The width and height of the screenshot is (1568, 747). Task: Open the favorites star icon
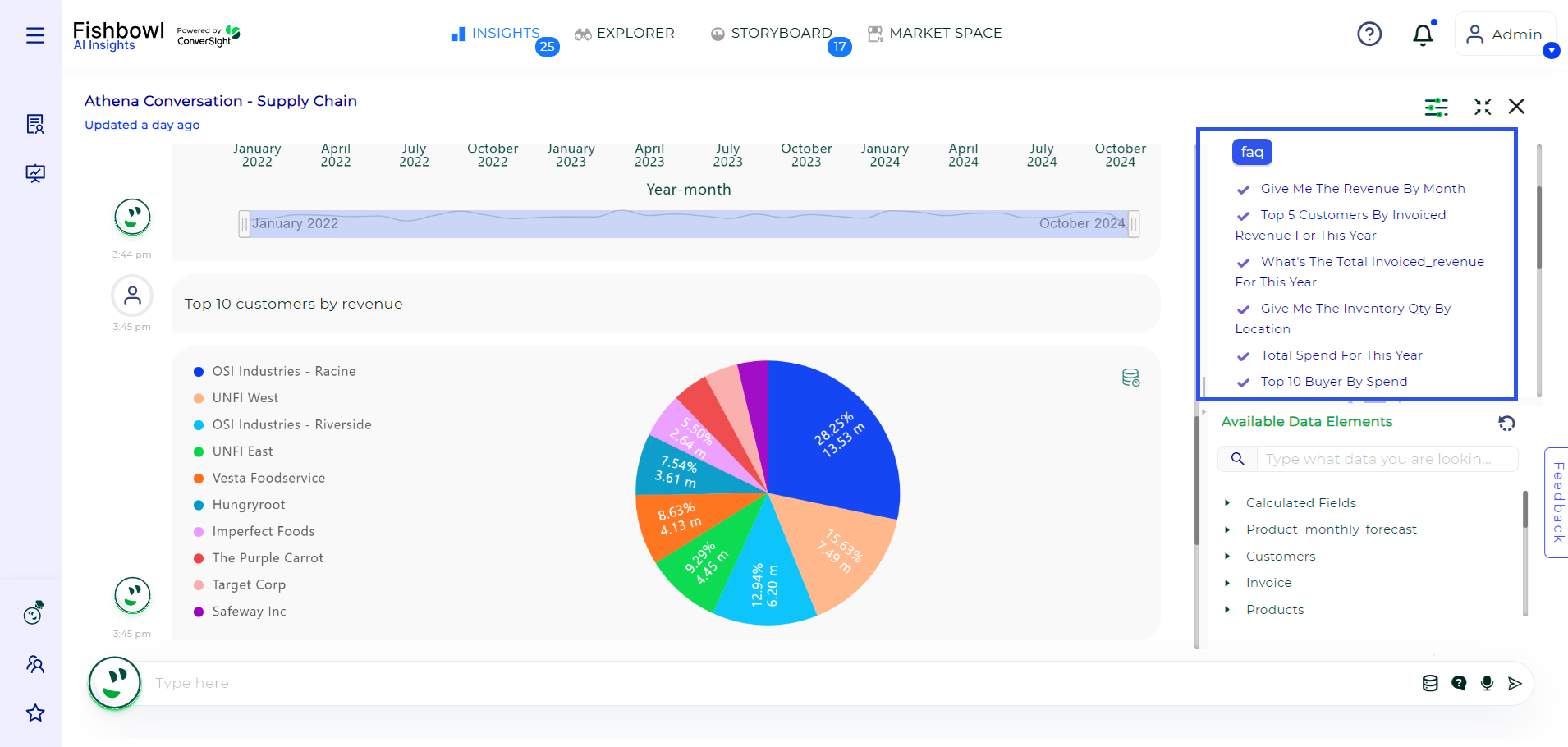point(34,713)
